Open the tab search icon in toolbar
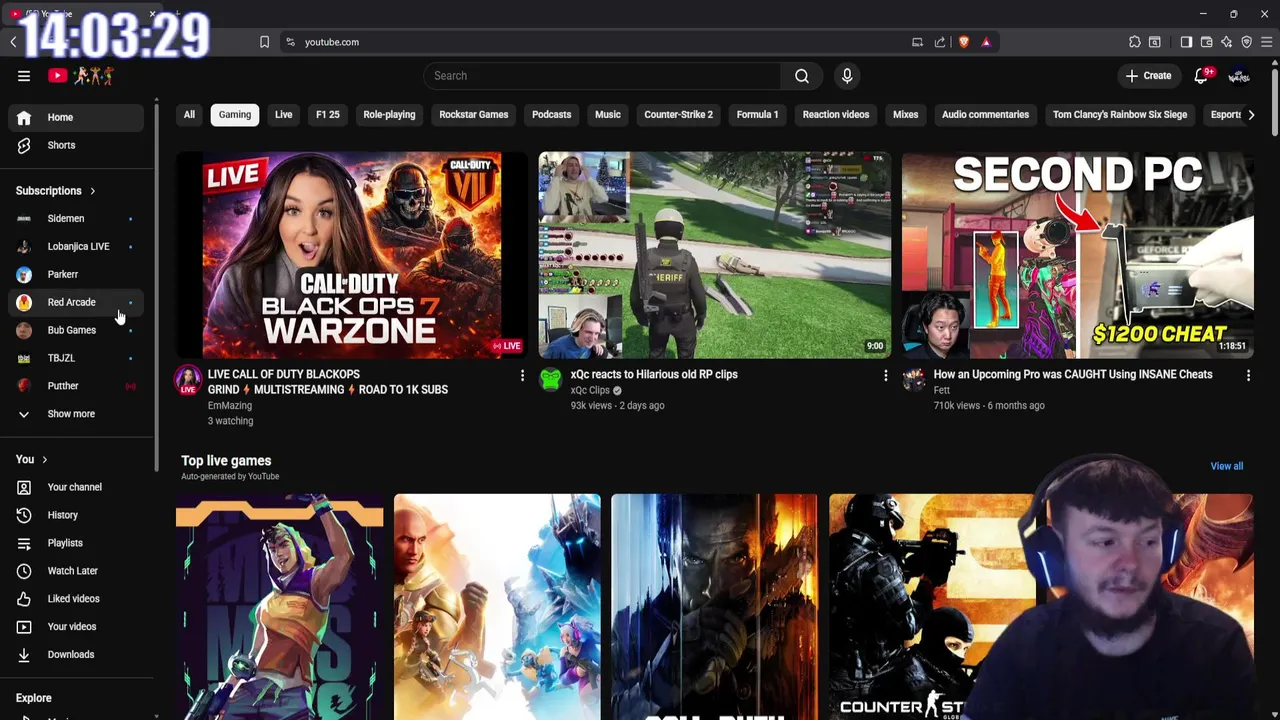This screenshot has width=1280, height=720. [x=1155, y=42]
